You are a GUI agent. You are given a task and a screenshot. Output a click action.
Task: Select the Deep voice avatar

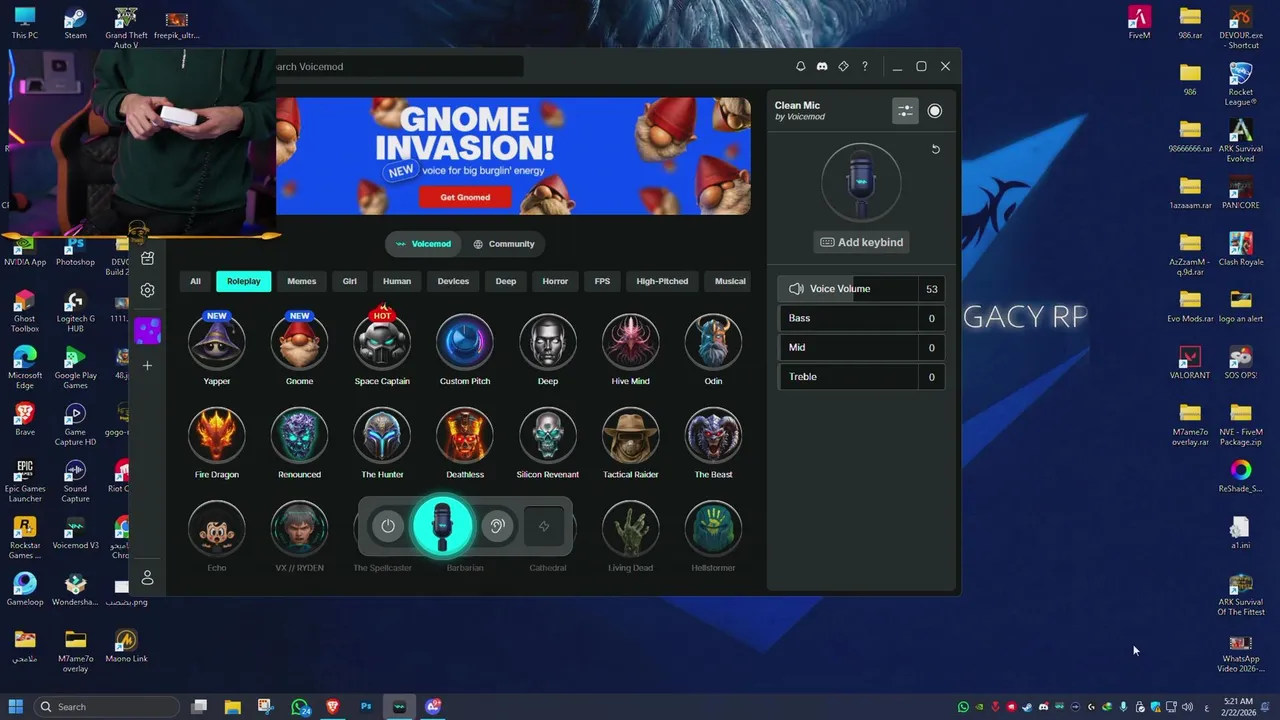[548, 341]
